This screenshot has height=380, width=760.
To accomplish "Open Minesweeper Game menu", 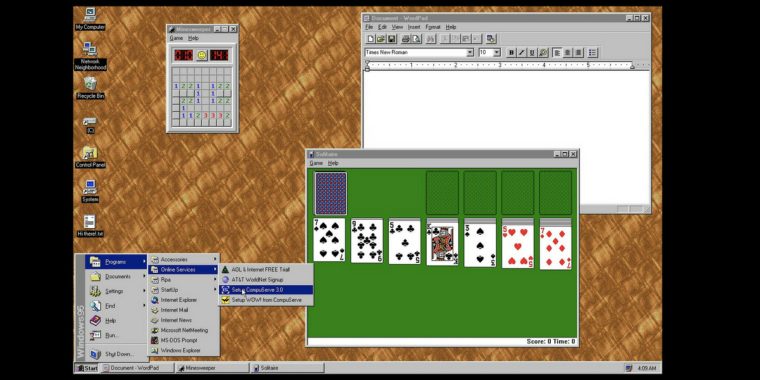I will click(176, 38).
